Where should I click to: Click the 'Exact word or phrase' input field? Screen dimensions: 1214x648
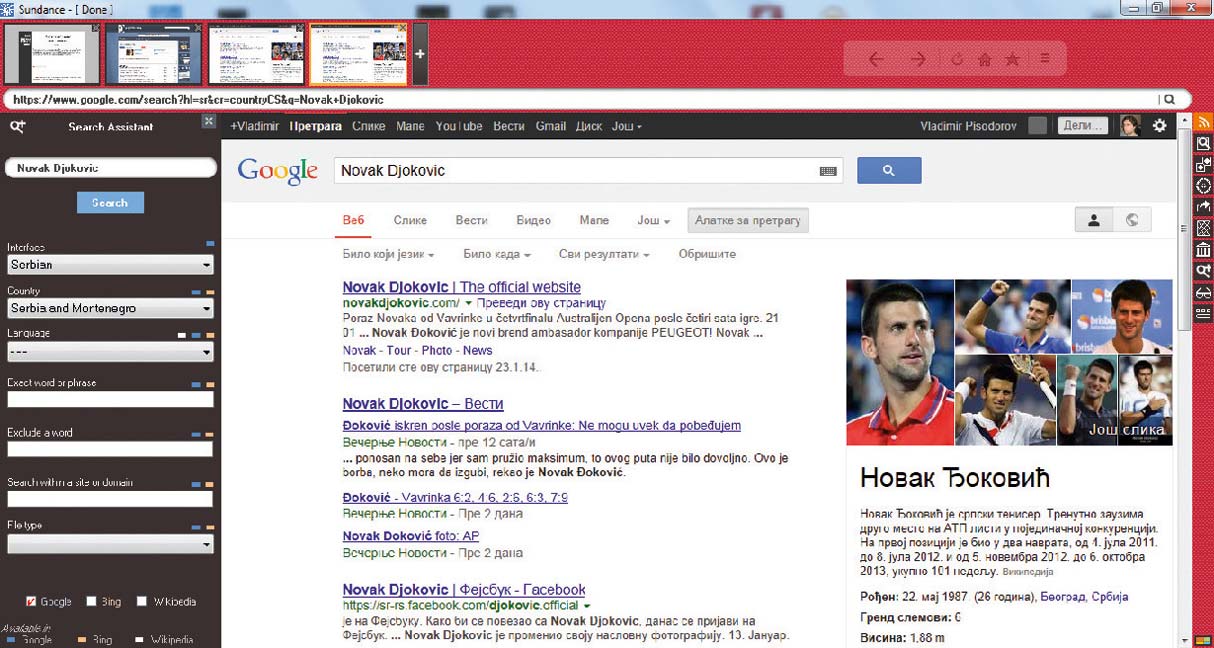[110, 399]
